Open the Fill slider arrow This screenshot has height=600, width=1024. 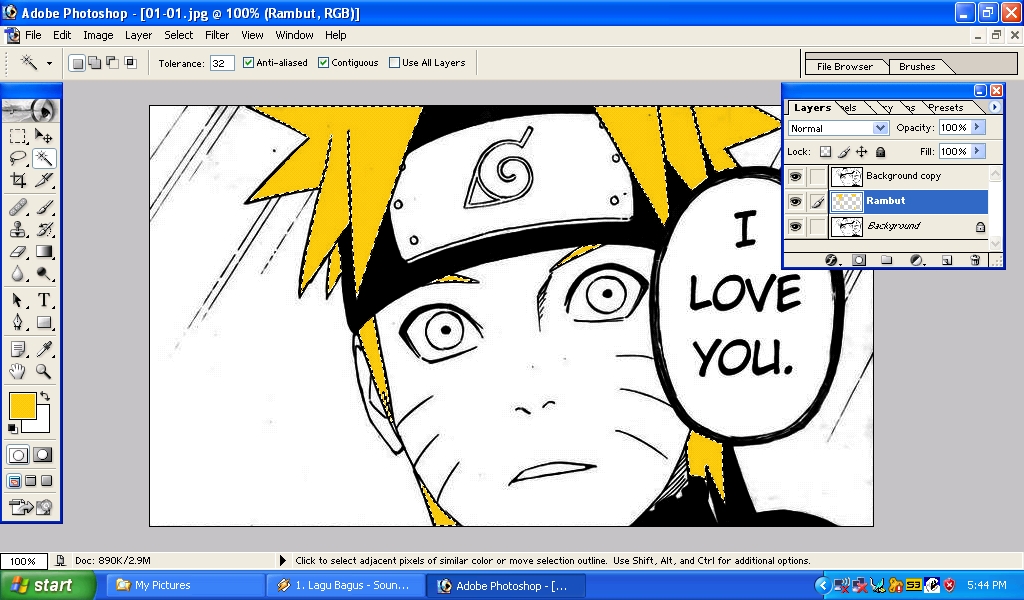point(978,151)
